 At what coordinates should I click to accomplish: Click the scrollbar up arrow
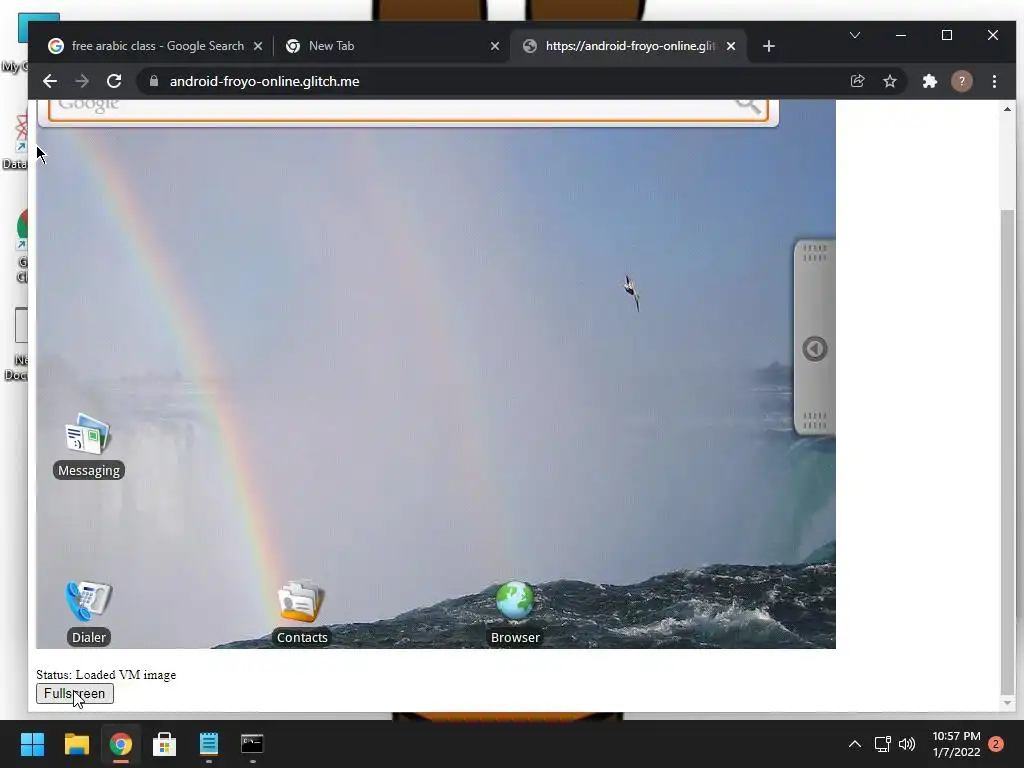tap(1007, 109)
